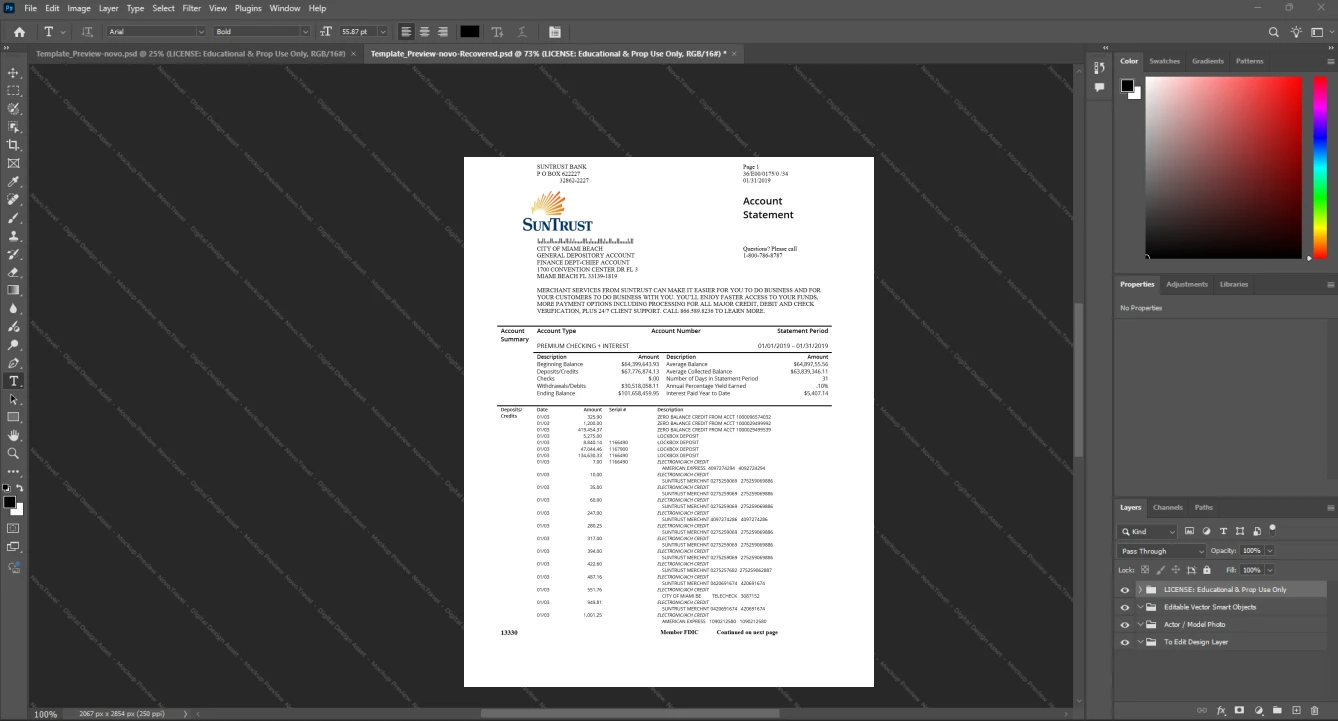Toggle Lock position icon

tap(1174, 570)
